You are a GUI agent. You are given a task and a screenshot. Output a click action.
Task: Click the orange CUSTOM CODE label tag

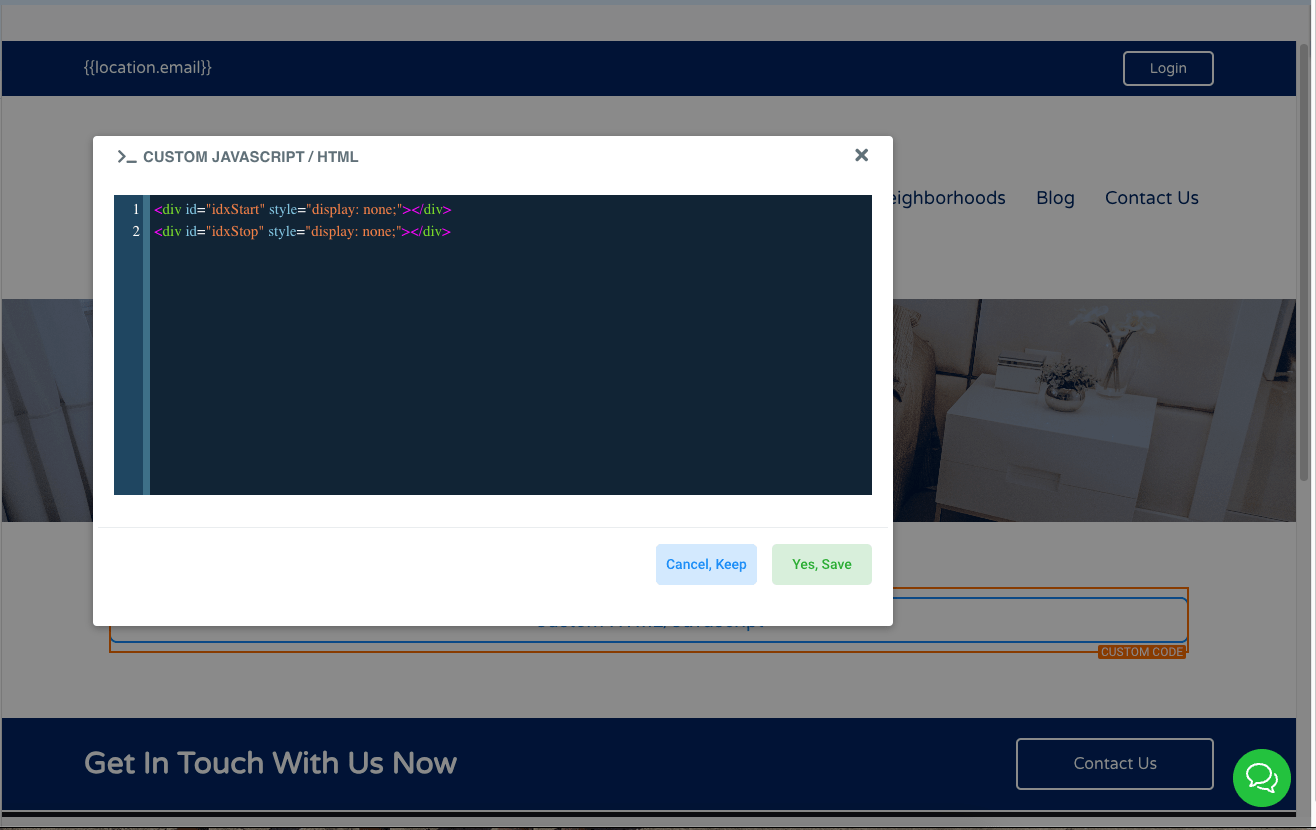point(1141,652)
